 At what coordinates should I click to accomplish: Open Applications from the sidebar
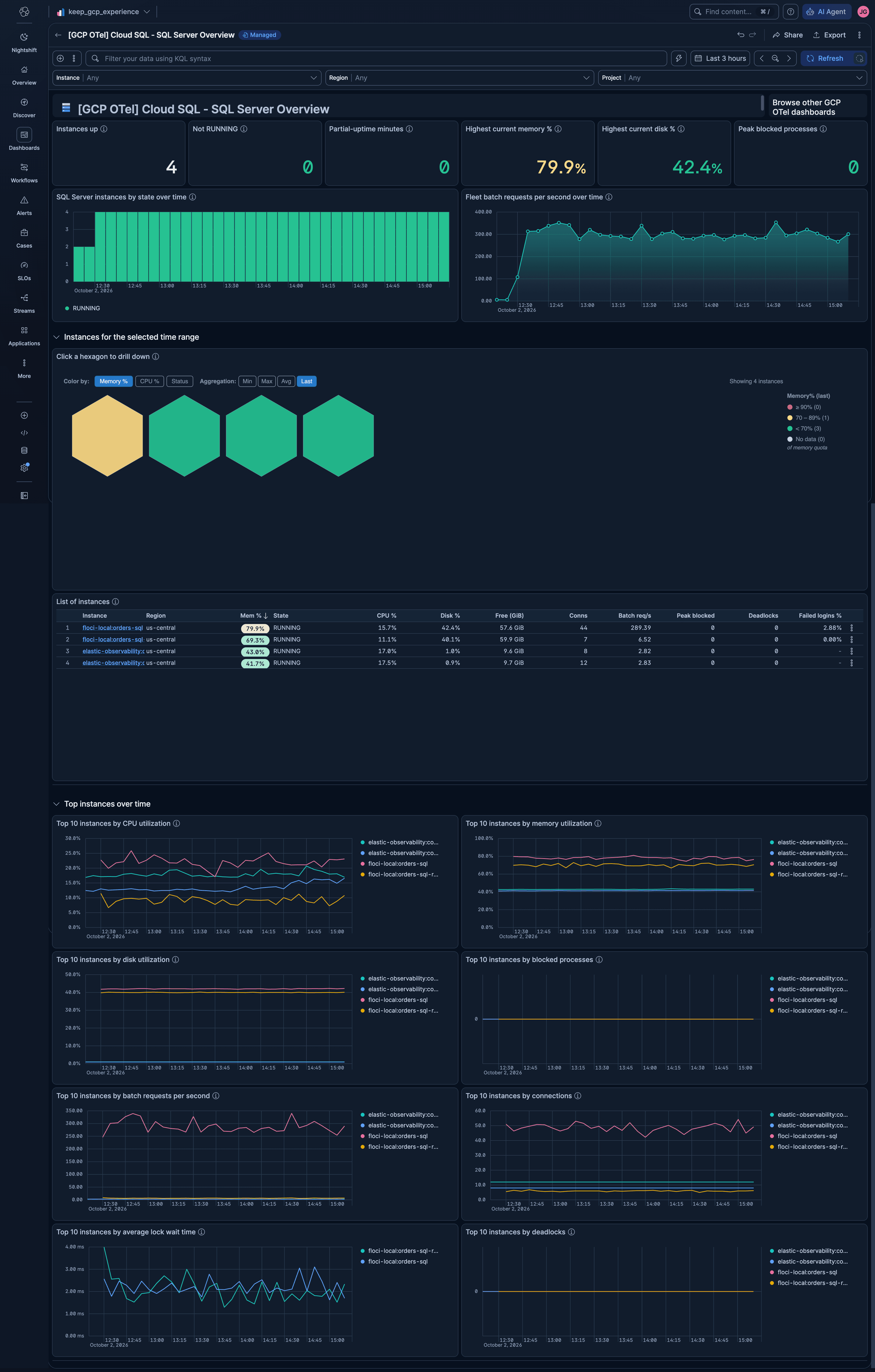click(x=24, y=336)
